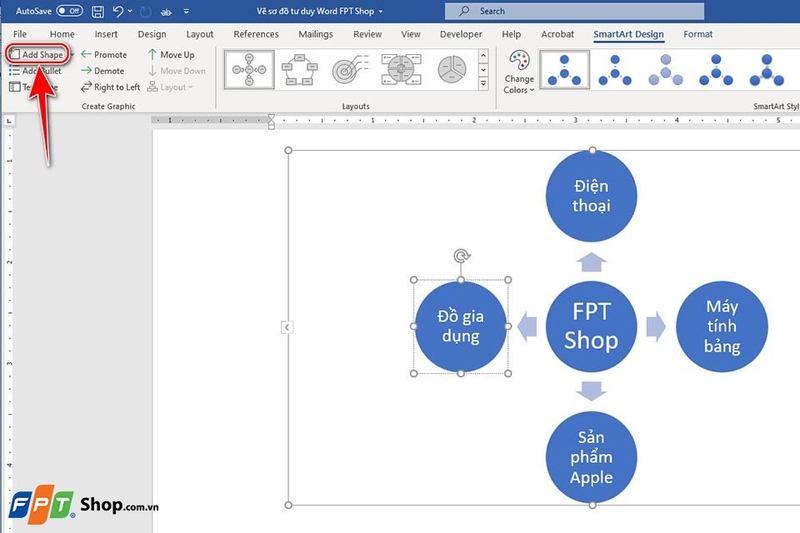Open the SmartArt text pane side arrow

tap(287, 327)
